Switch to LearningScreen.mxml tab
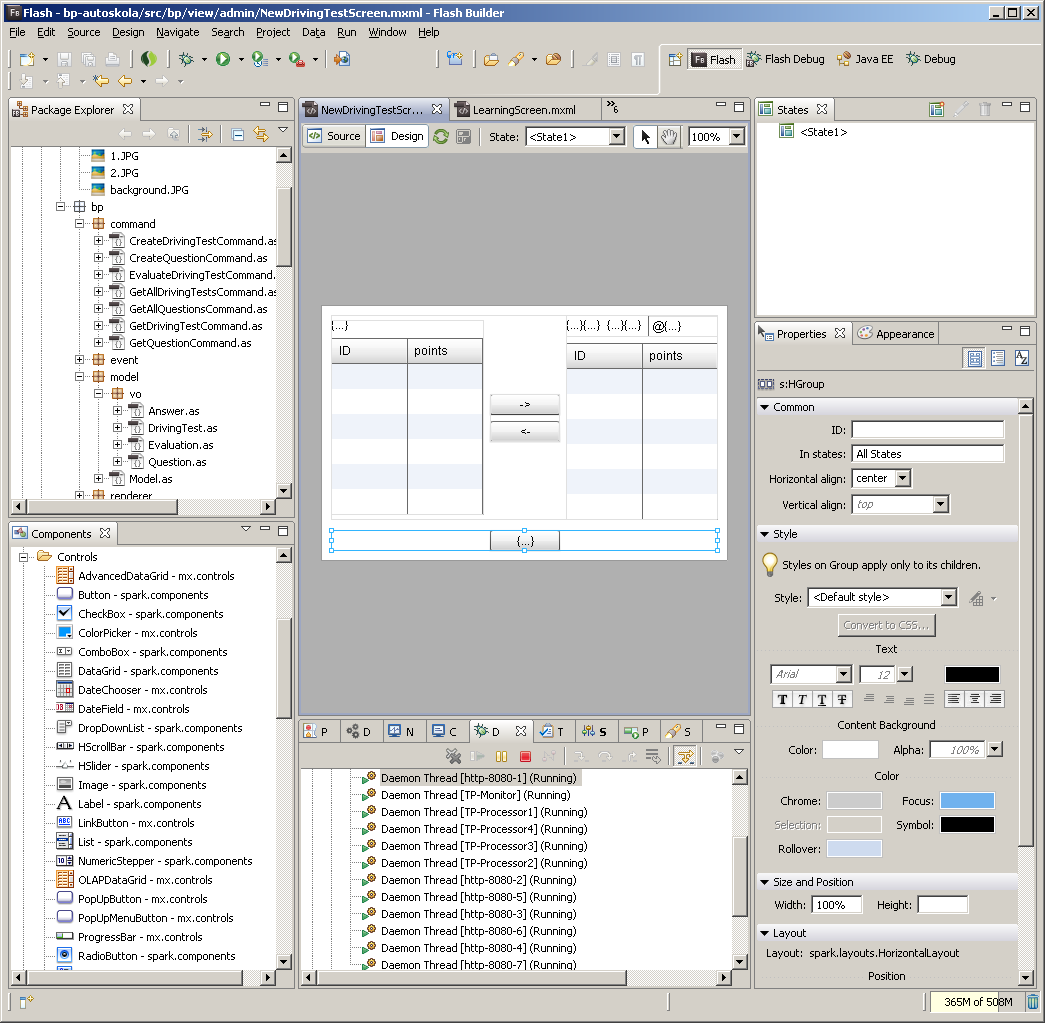This screenshot has height=1023, width=1045. [523, 110]
